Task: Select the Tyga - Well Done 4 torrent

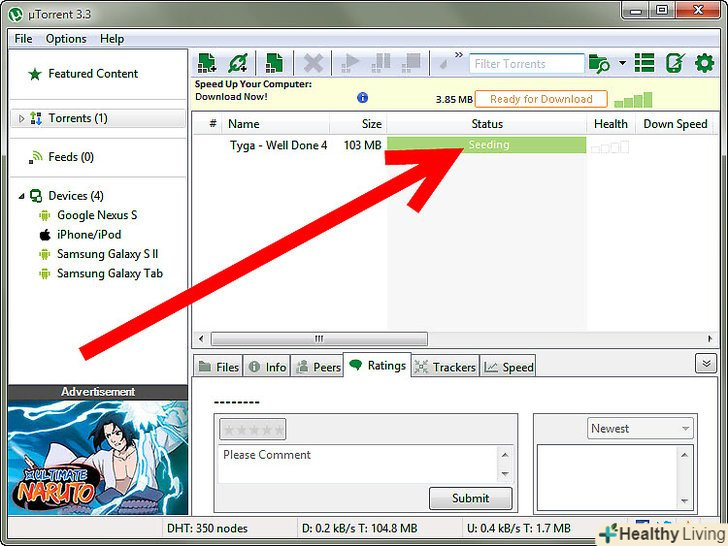Action: point(278,145)
